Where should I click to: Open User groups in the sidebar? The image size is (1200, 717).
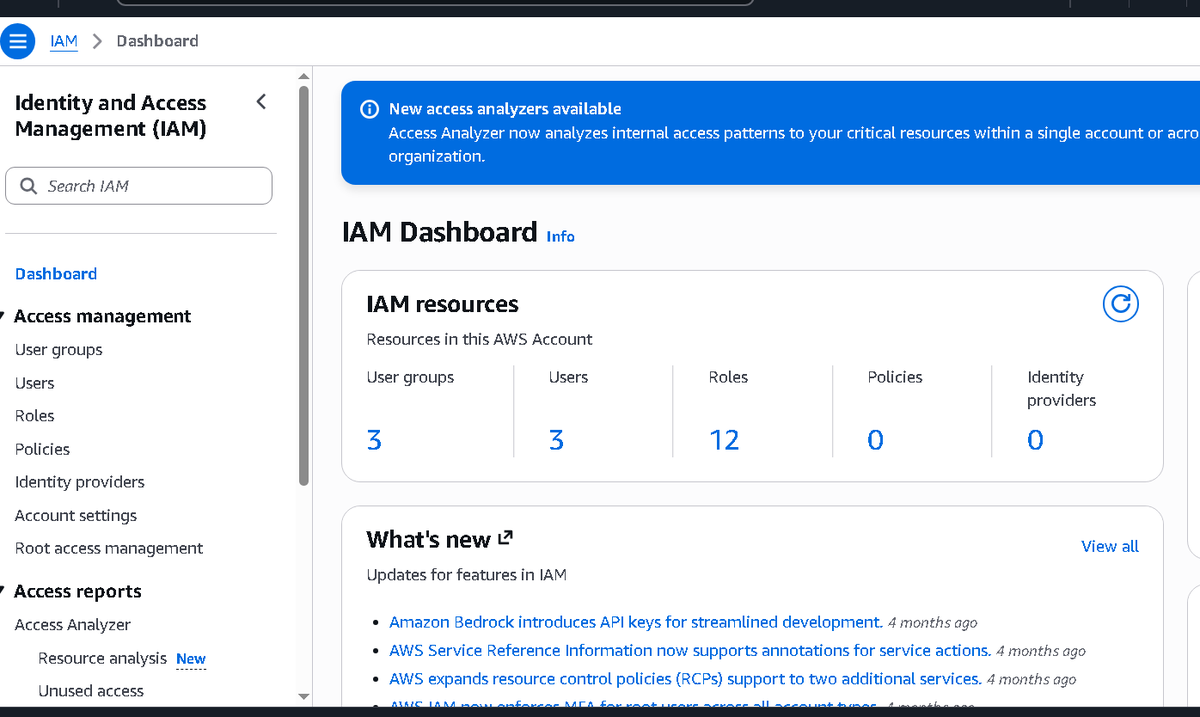59,350
